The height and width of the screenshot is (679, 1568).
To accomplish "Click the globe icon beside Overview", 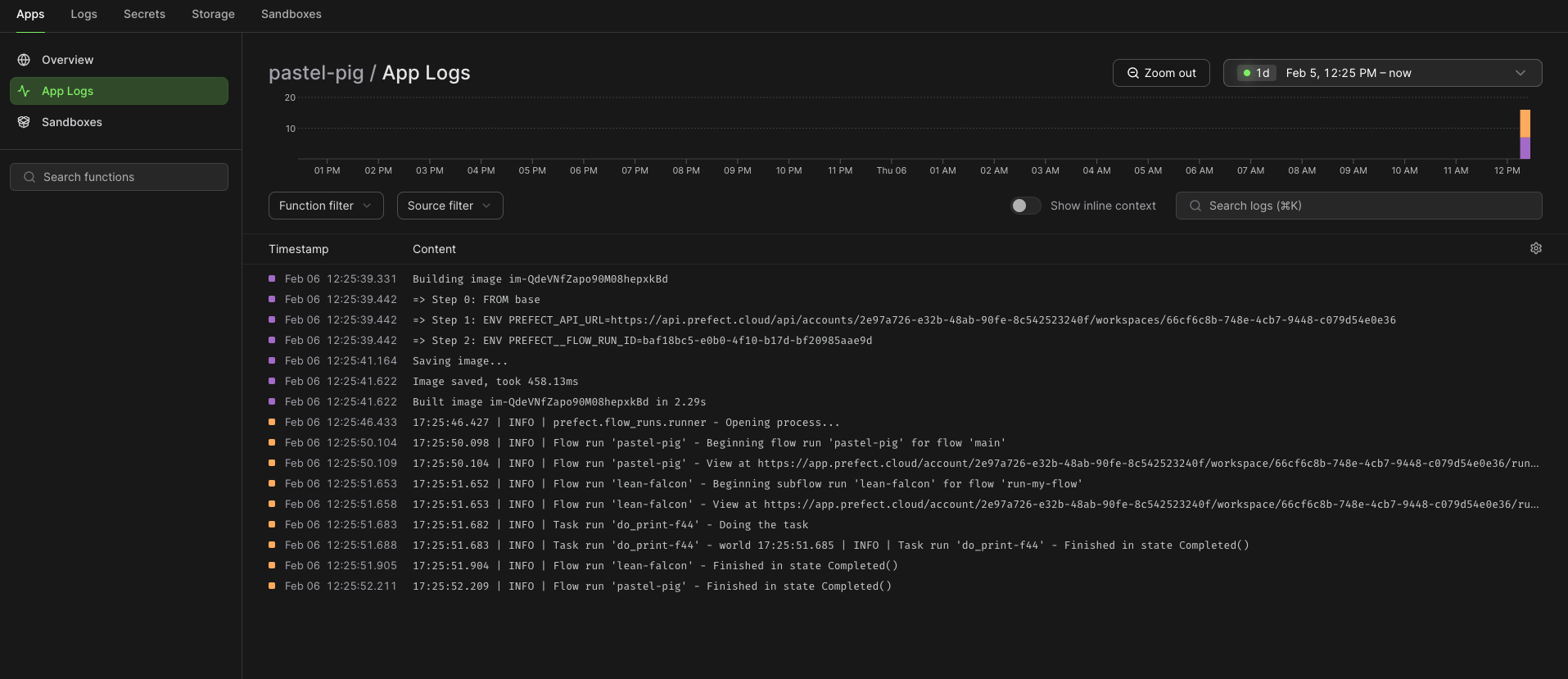I will 24,60.
